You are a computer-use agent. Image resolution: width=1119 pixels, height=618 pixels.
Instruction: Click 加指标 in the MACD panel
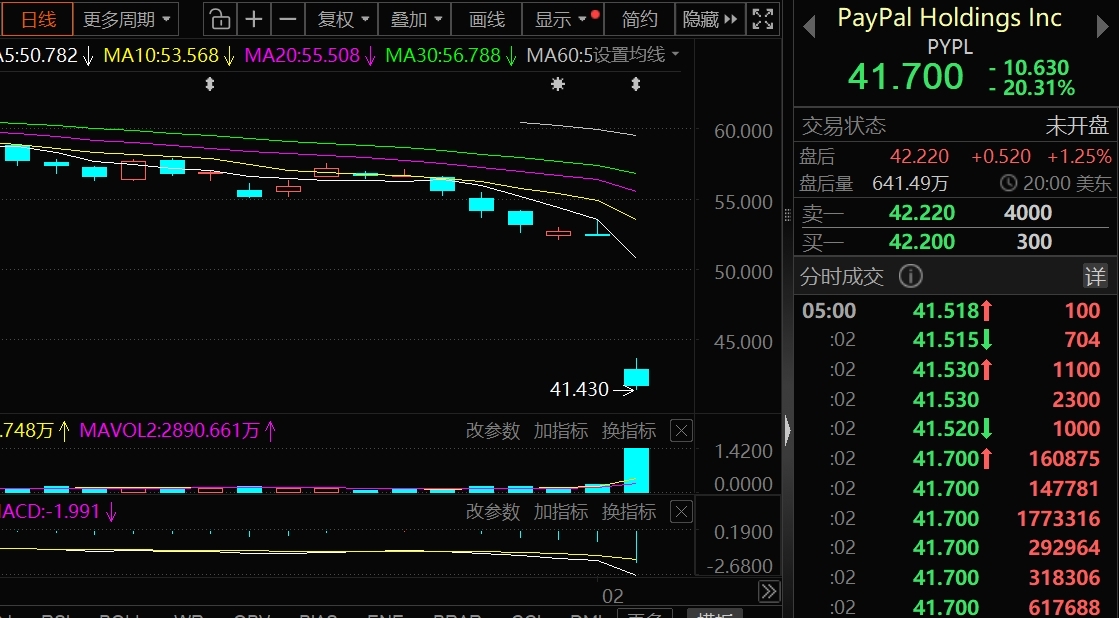560,512
